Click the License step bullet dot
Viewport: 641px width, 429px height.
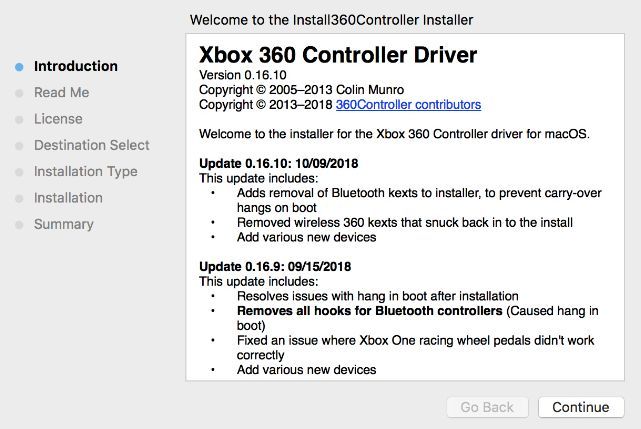click(19, 119)
